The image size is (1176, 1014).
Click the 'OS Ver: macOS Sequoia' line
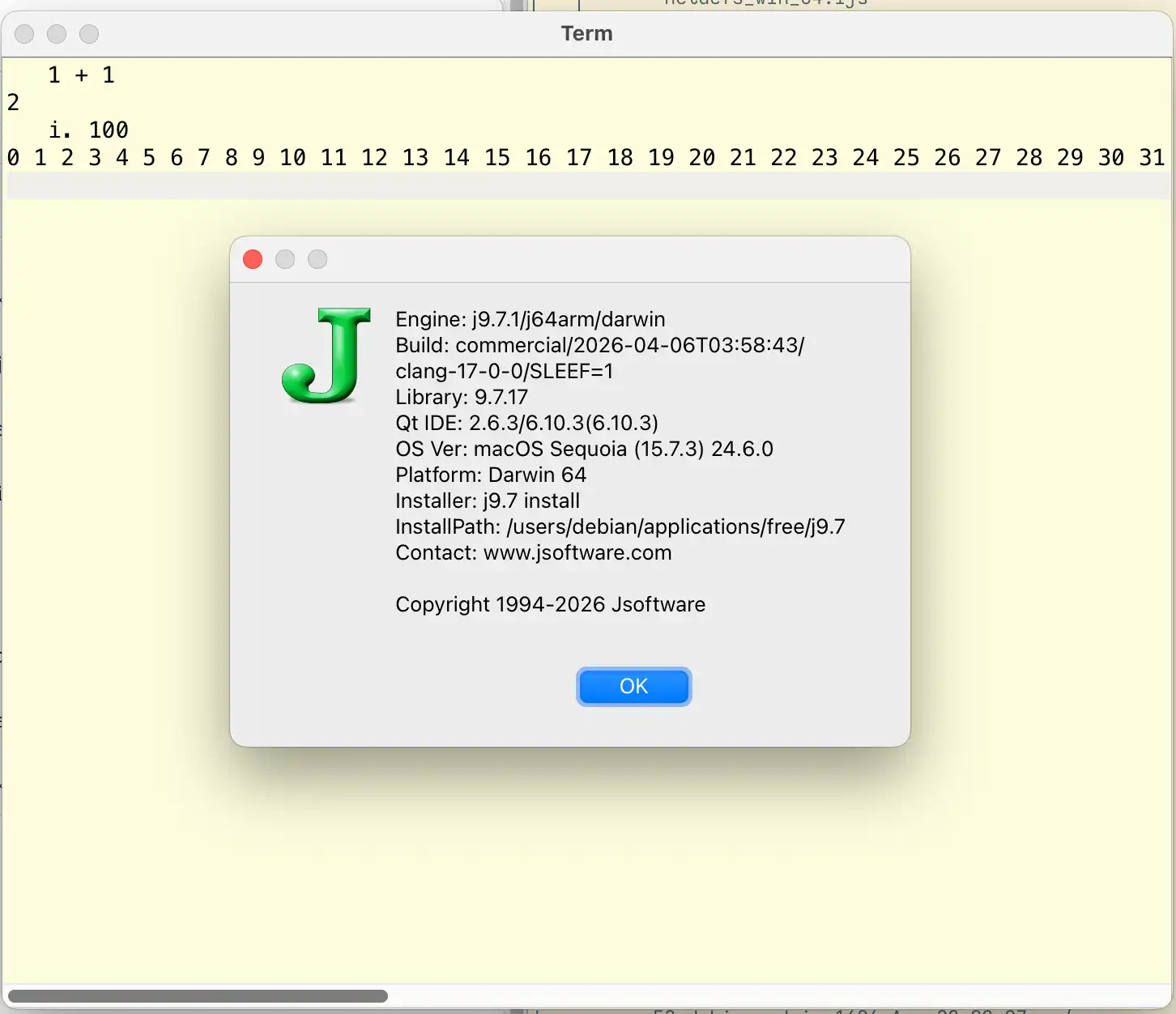point(585,449)
